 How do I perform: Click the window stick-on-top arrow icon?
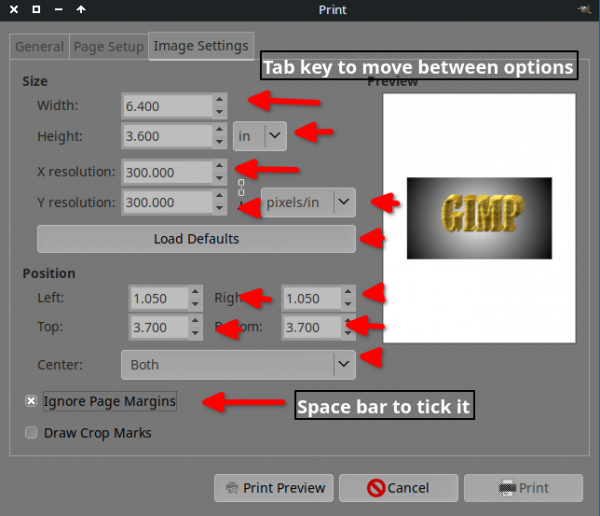[x=81, y=9]
